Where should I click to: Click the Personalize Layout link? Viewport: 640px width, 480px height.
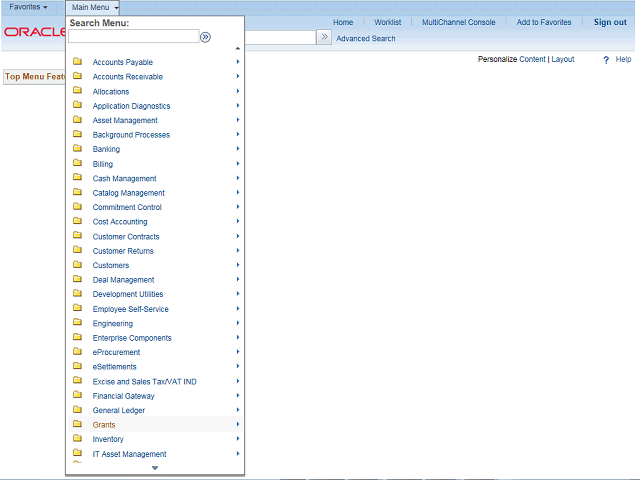[x=563, y=59]
